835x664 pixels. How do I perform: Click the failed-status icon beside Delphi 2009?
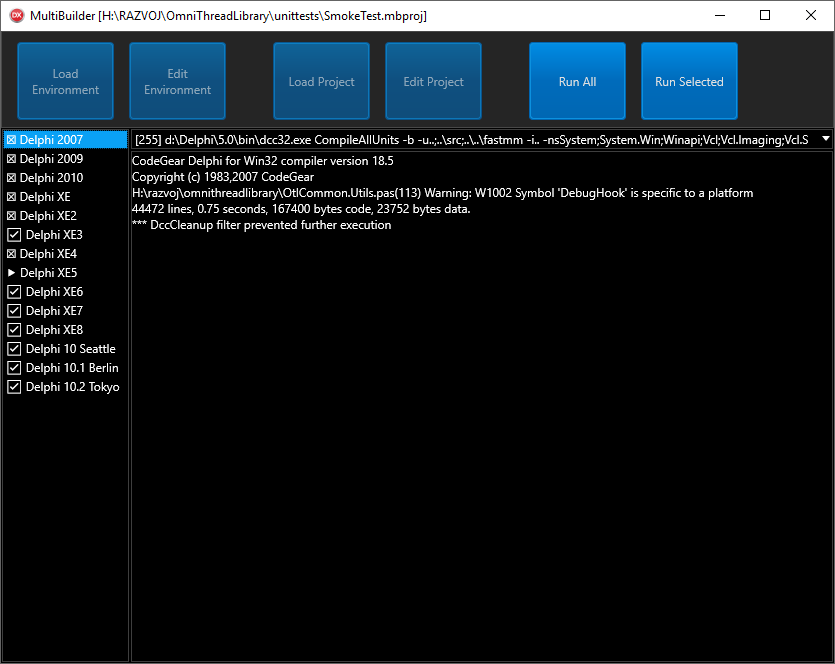click(x=11, y=159)
